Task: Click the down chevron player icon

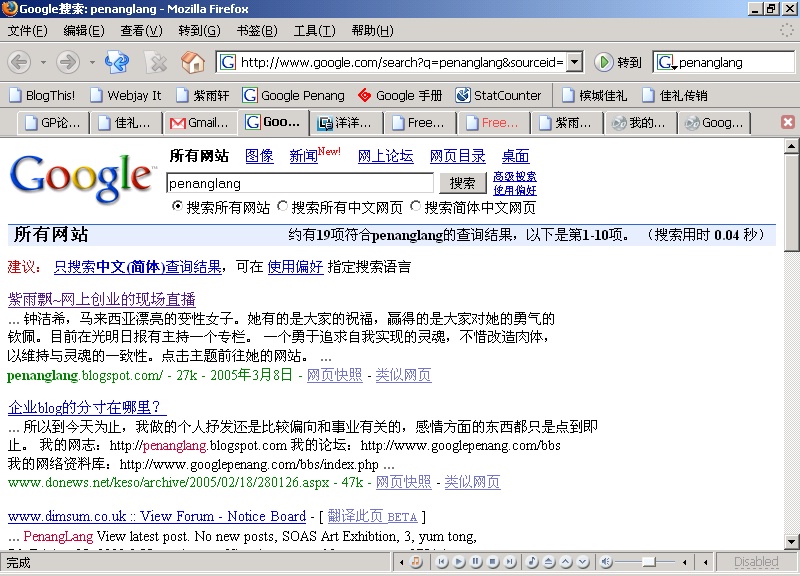Action: click(583, 562)
